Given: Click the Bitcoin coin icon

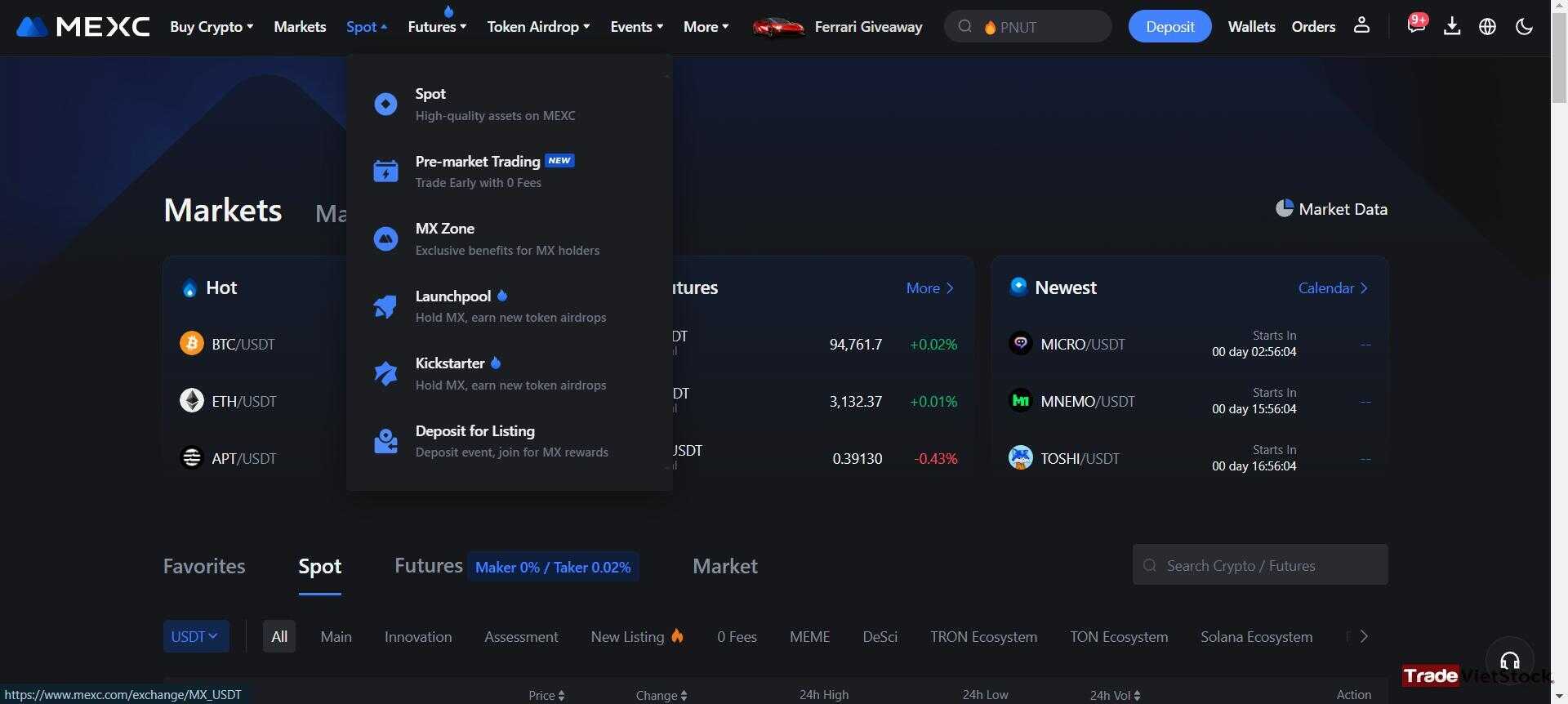Looking at the screenshot, I should [x=192, y=343].
